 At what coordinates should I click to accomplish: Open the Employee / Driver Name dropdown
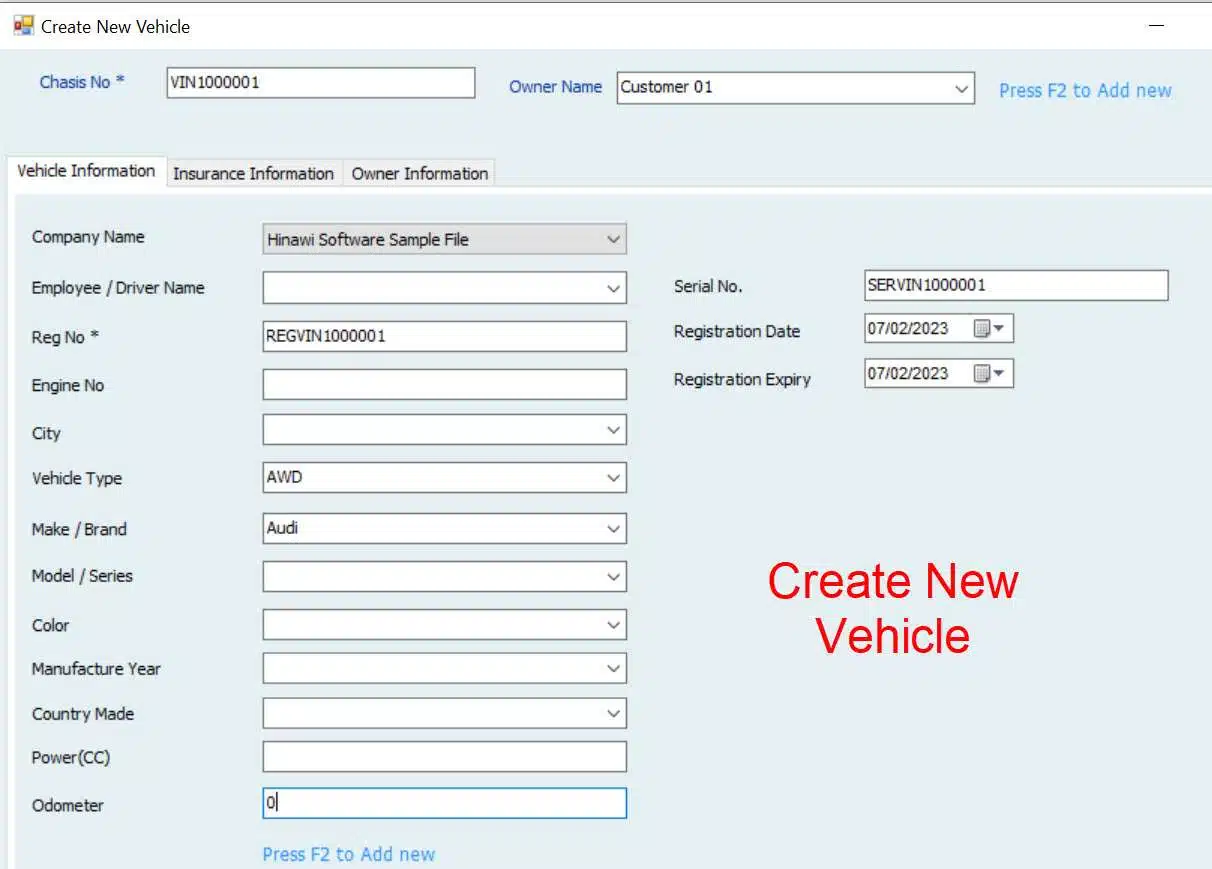coord(613,288)
